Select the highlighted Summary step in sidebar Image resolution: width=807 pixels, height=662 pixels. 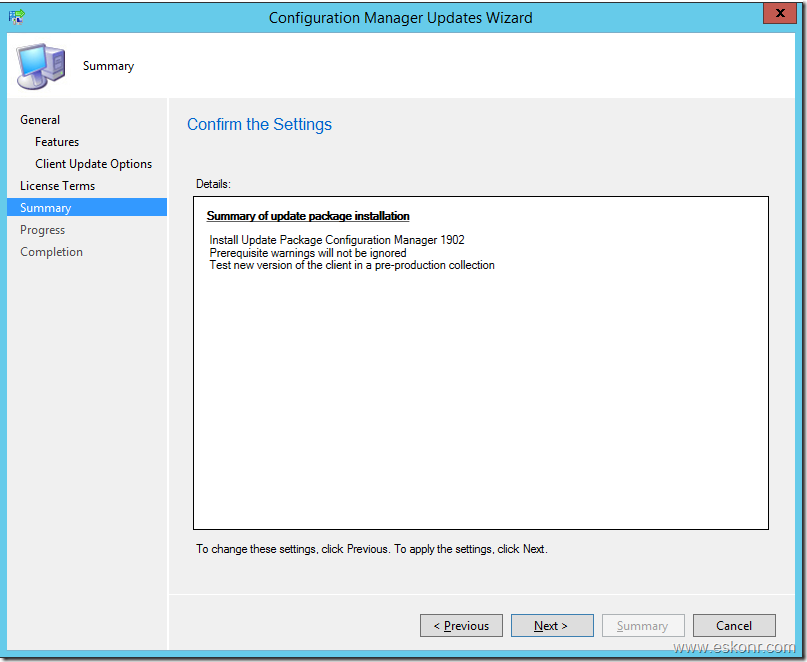click(x=87, y=207)
